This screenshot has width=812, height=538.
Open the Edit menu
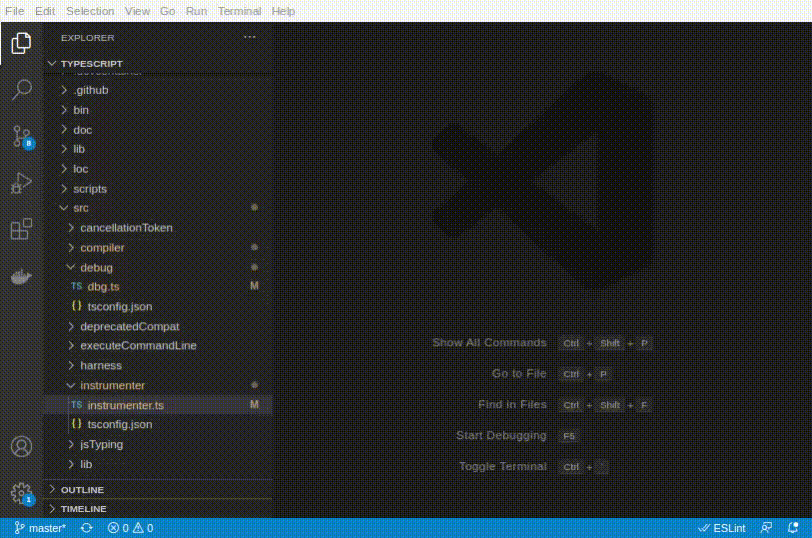pos(45,11)
